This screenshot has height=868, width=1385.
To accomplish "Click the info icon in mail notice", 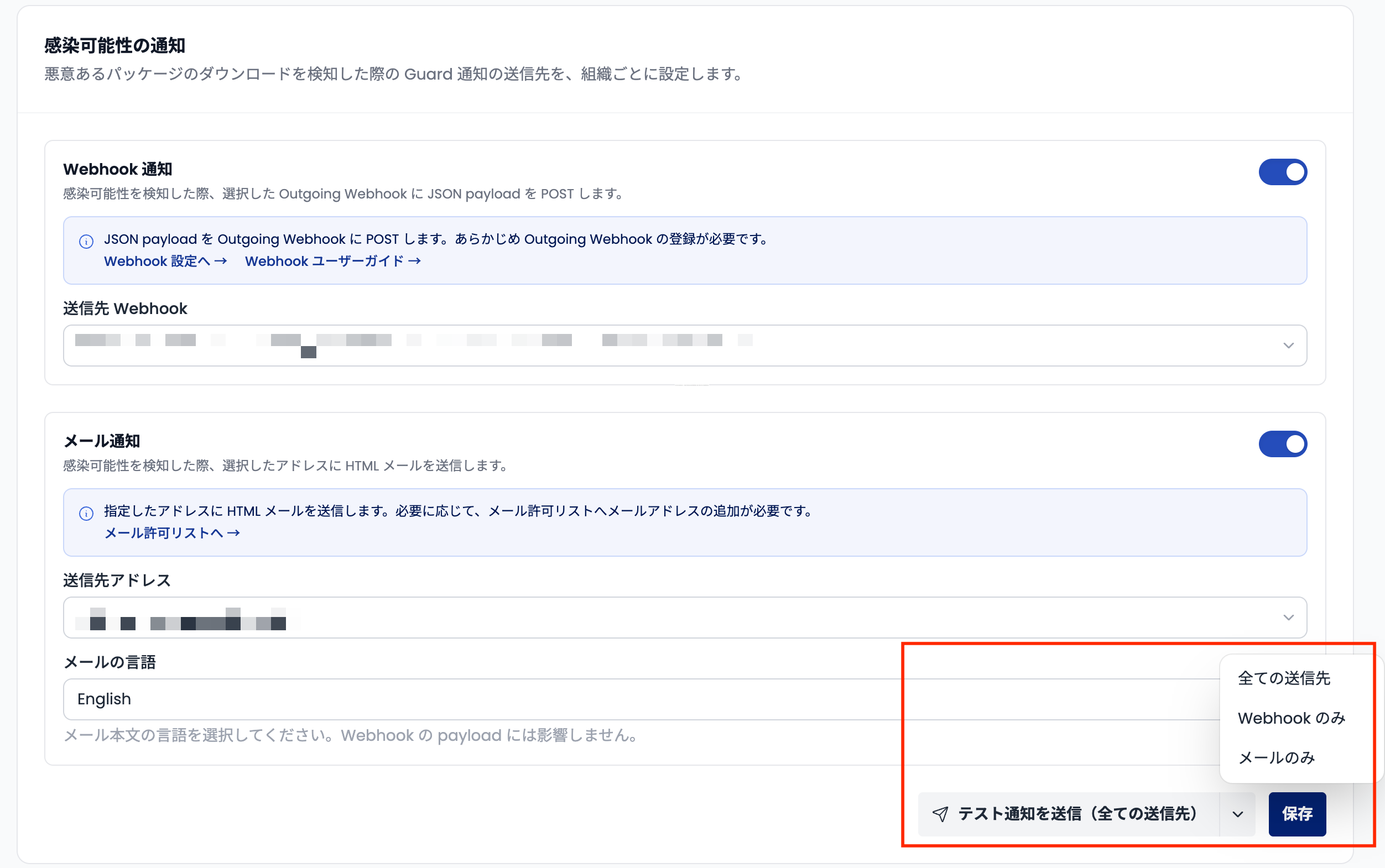I will click(x=86, y=513).
